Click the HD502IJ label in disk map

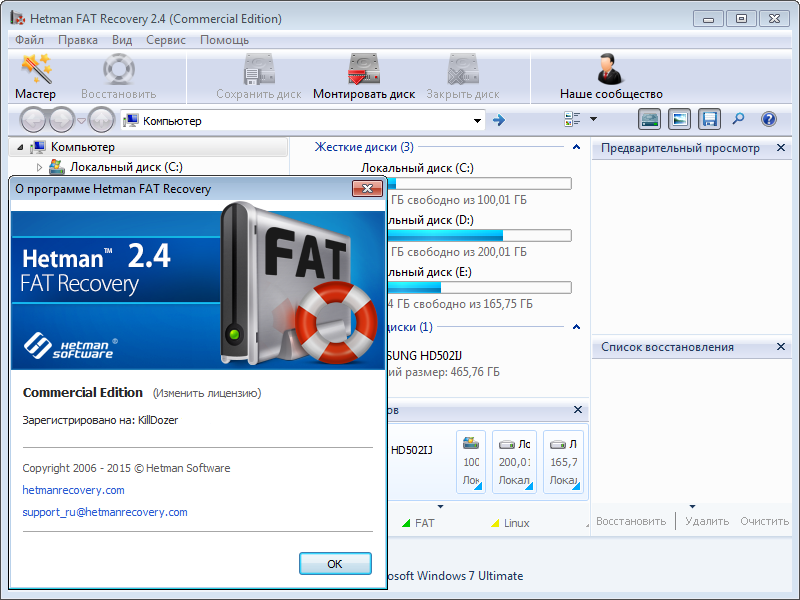(411, 450)
